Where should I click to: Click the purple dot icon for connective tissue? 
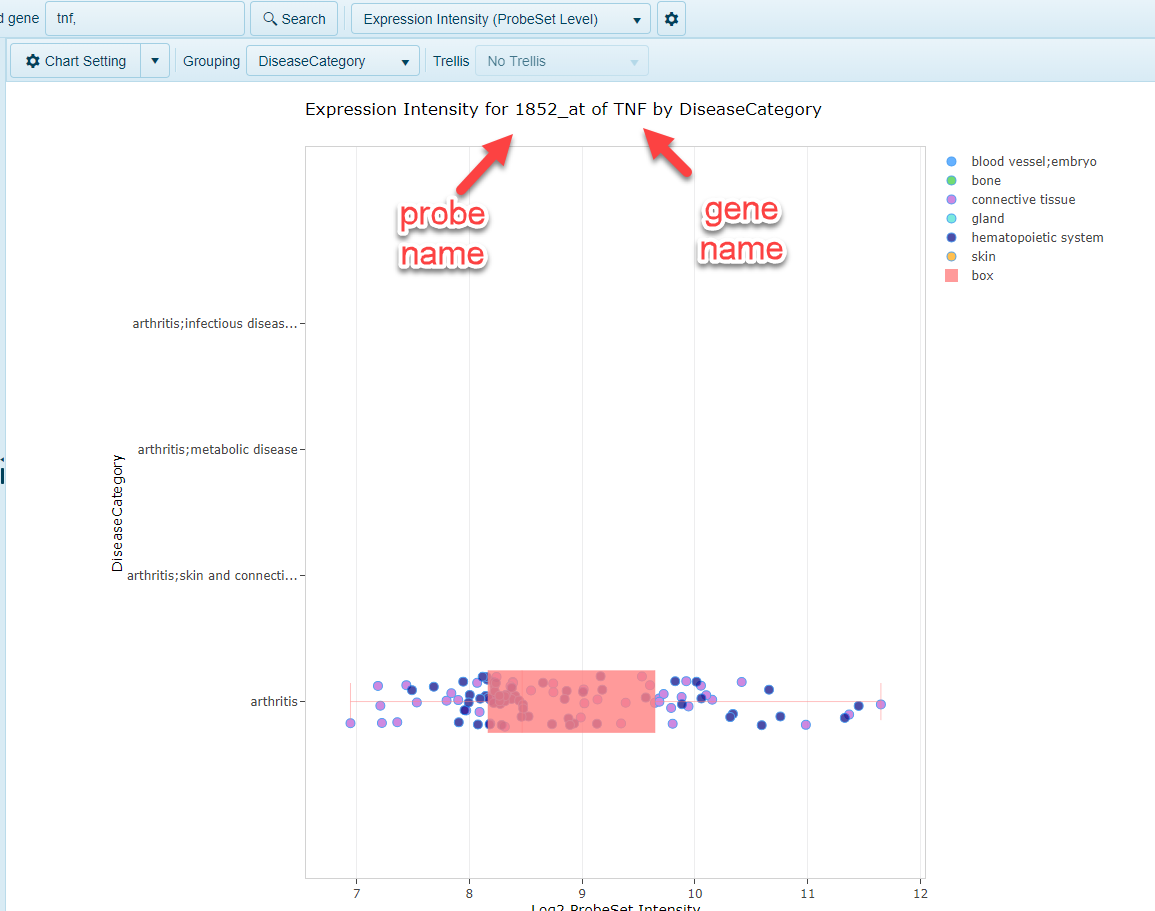(x=952, y=199)
